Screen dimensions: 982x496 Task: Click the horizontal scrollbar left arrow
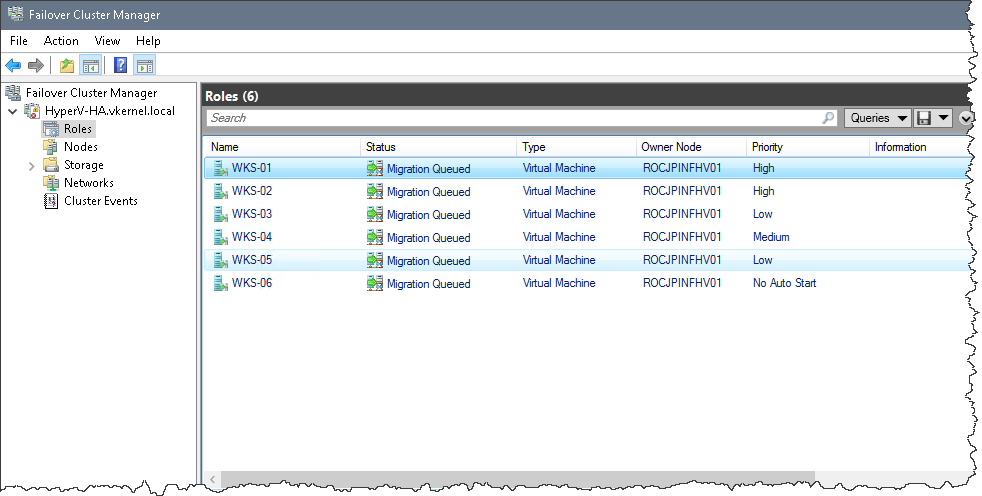tap(212, 479)
